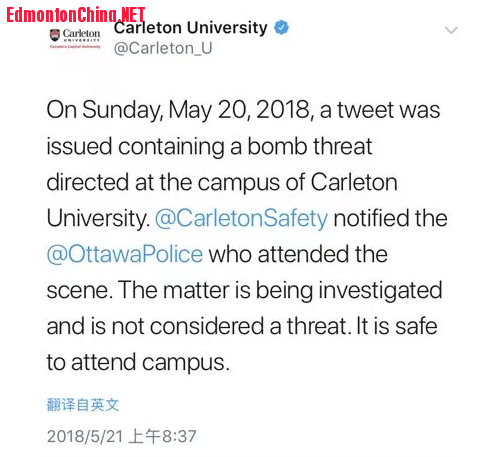Click the shield crest in Carleton logo
501x457 pixels.
(55, 35)
